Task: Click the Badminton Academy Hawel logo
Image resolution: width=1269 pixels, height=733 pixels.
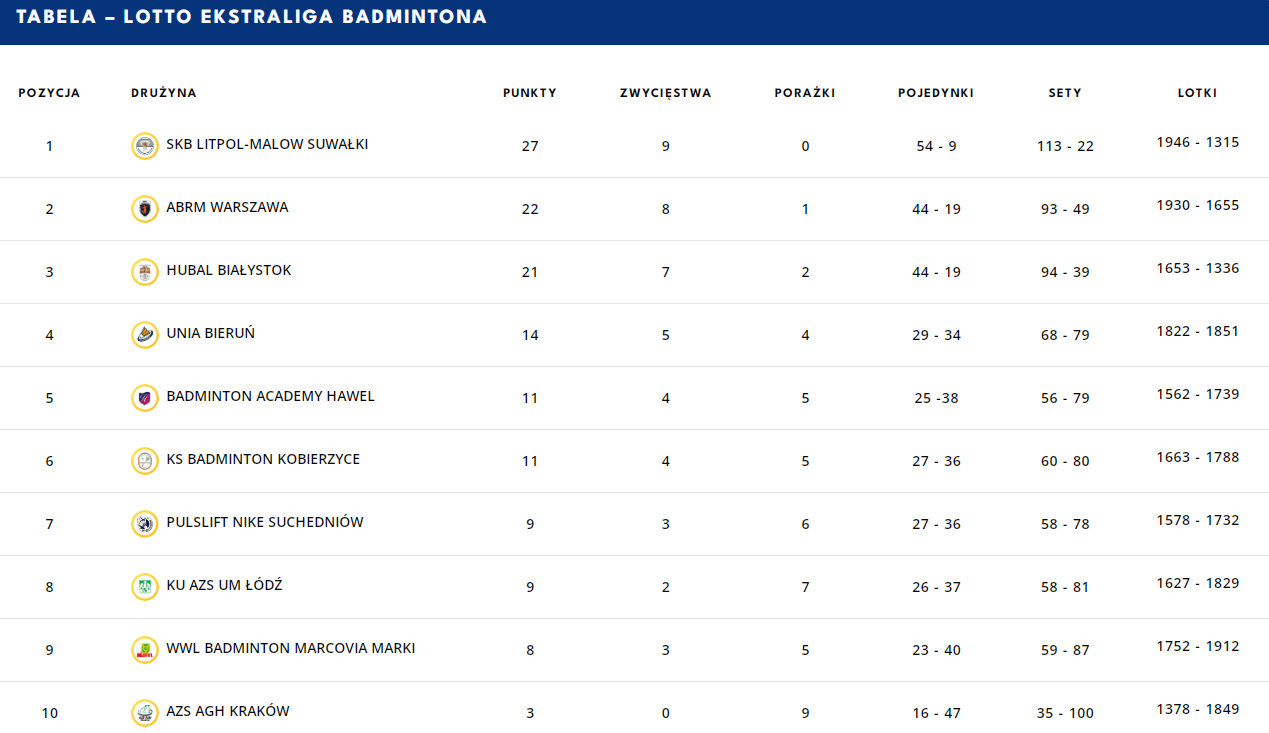Action: [x=145, y=398]
